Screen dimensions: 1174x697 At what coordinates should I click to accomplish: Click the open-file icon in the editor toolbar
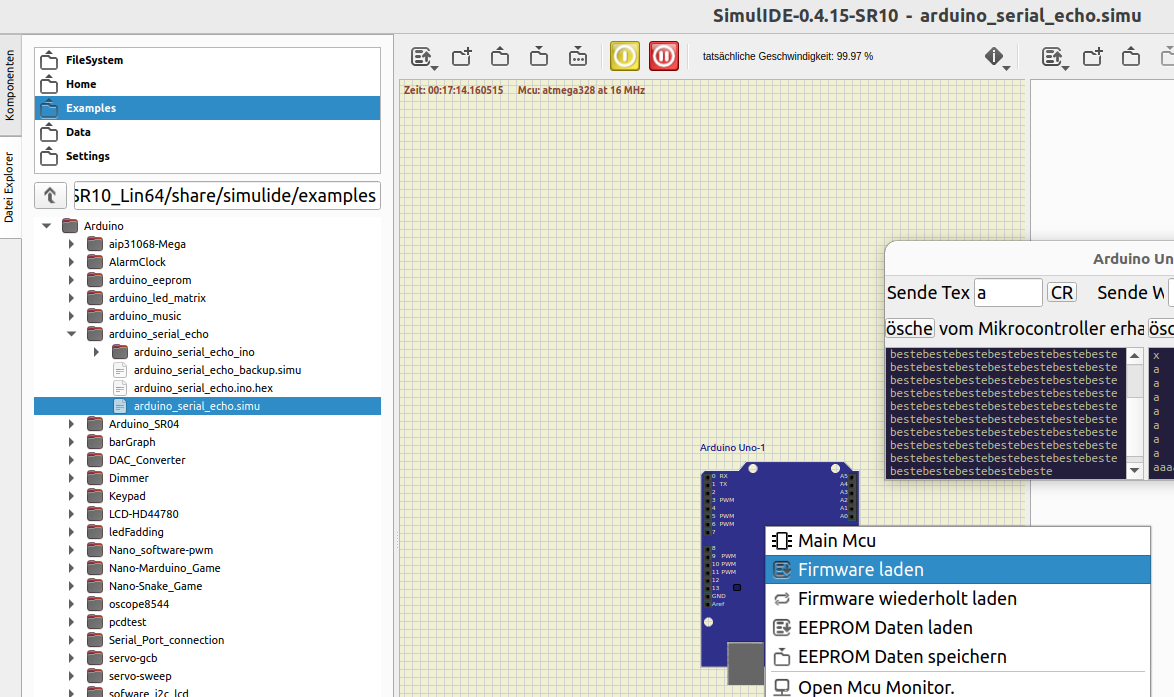(x=1131, y=56)
